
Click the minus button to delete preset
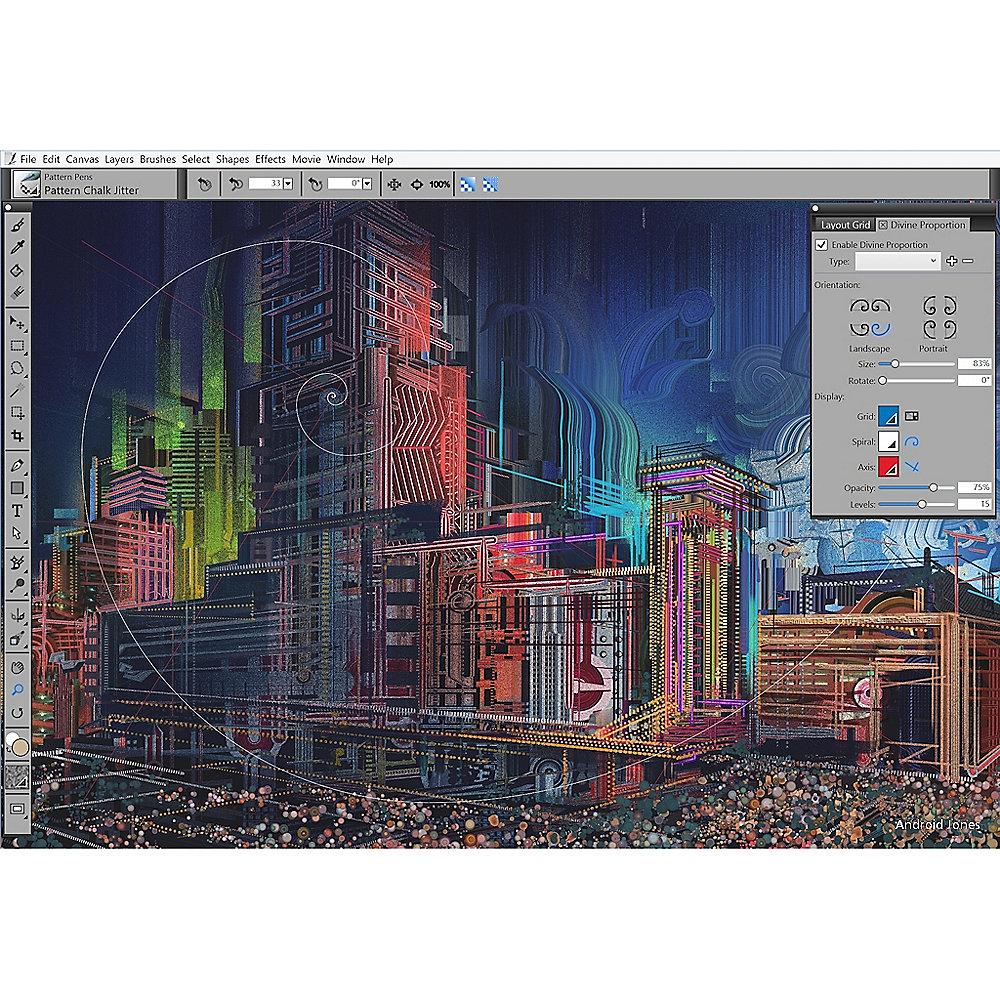click(967, 261)
